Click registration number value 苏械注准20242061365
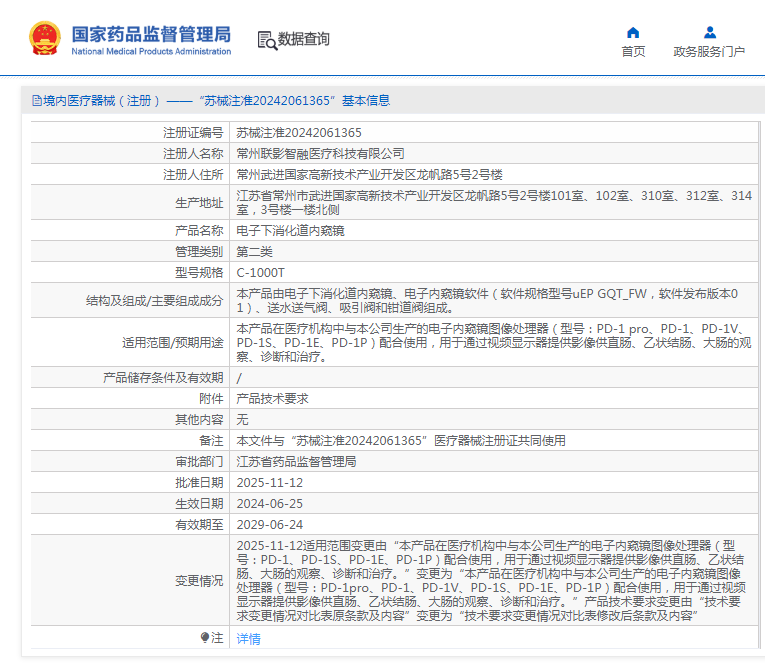 [299, 132]
